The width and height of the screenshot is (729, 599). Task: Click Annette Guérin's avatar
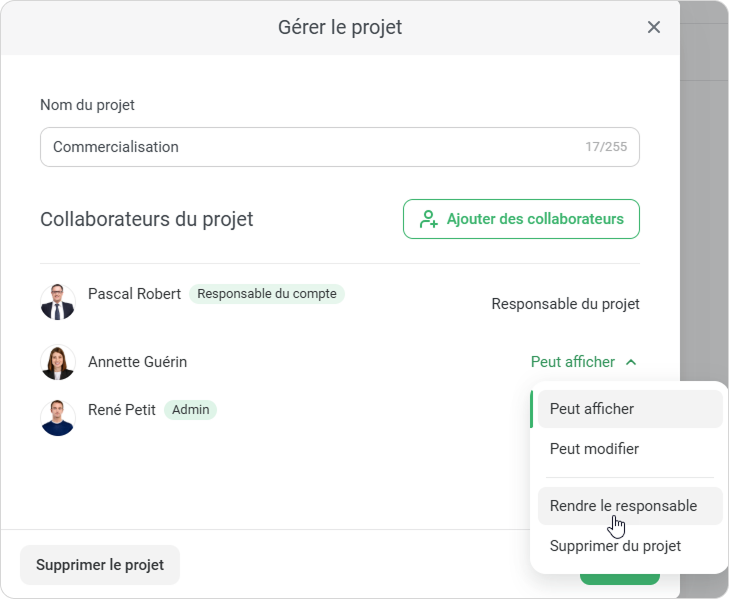point(58,362)
